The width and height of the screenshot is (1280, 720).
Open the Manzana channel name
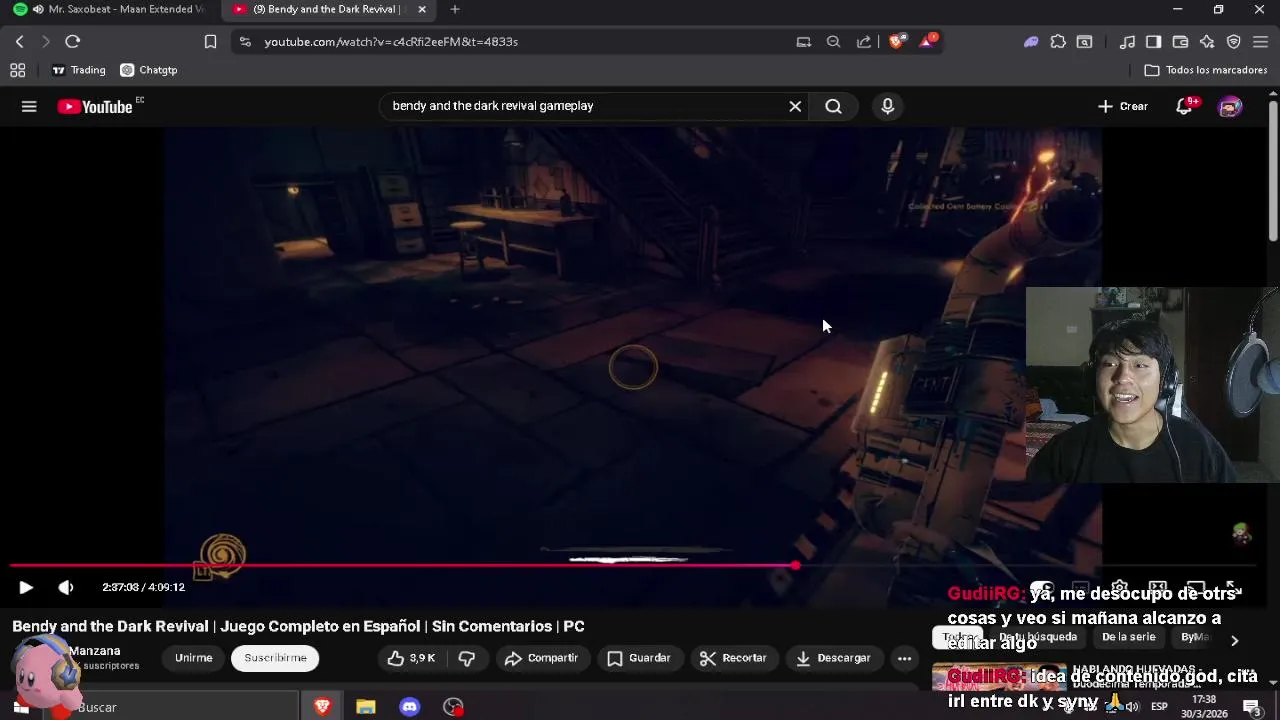tap(94, 651)
